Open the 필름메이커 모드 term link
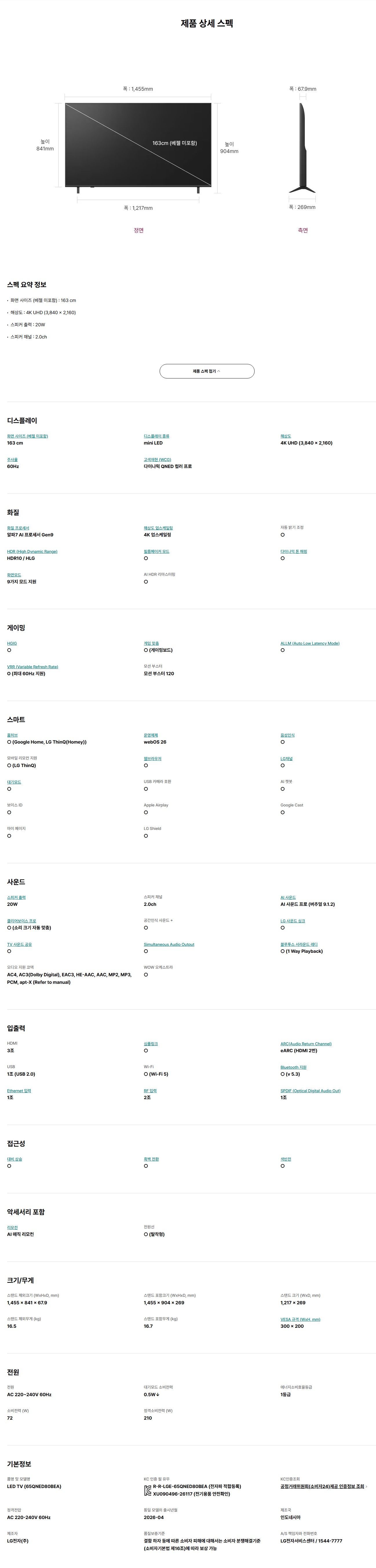 (x=156, y=551)
